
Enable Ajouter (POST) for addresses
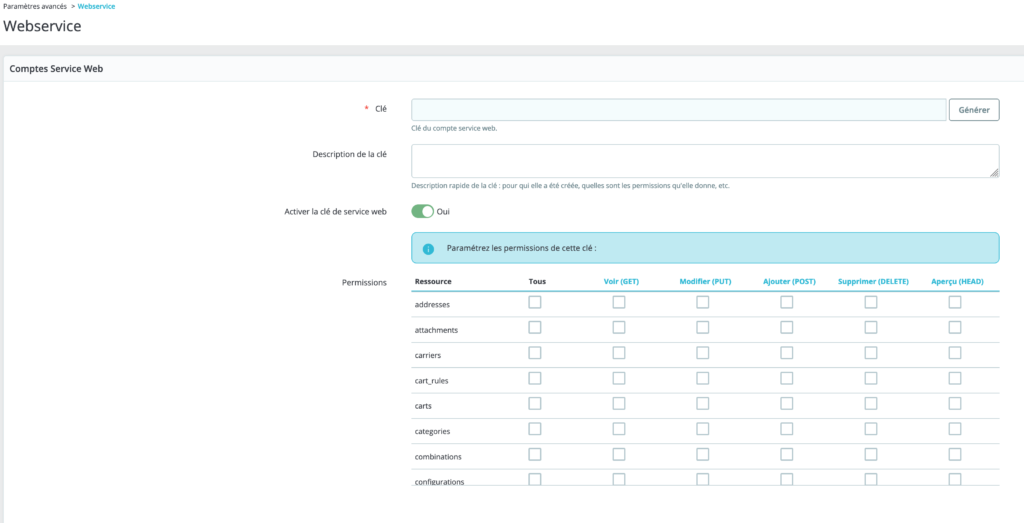pos(787,302)
